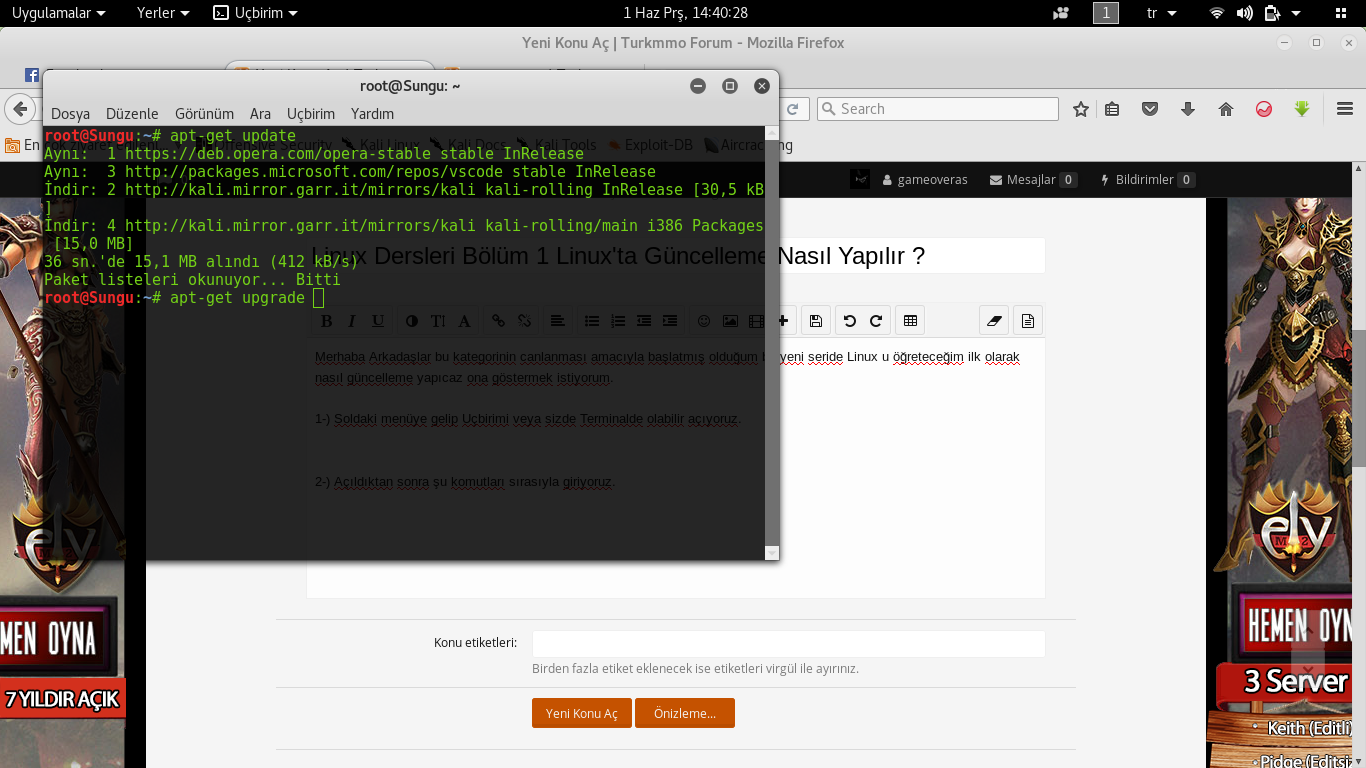Viewport: 1366px width, 768px height.
Task: Show bookmarks list icon in Firefox toolbar
Action: pos(1112,109)
